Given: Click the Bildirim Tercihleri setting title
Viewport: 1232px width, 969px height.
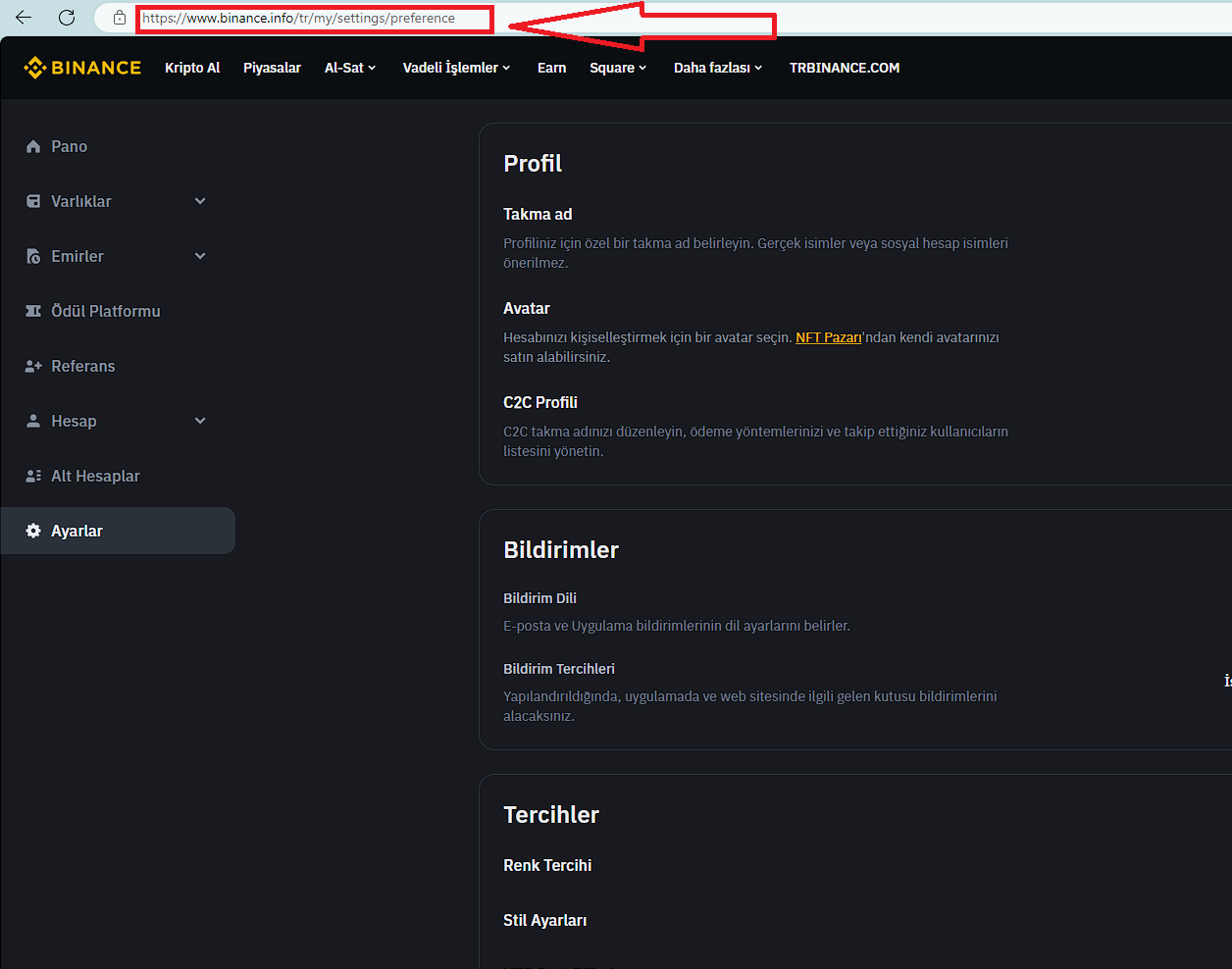Looking at the screenshot, I should pos(559,669).
